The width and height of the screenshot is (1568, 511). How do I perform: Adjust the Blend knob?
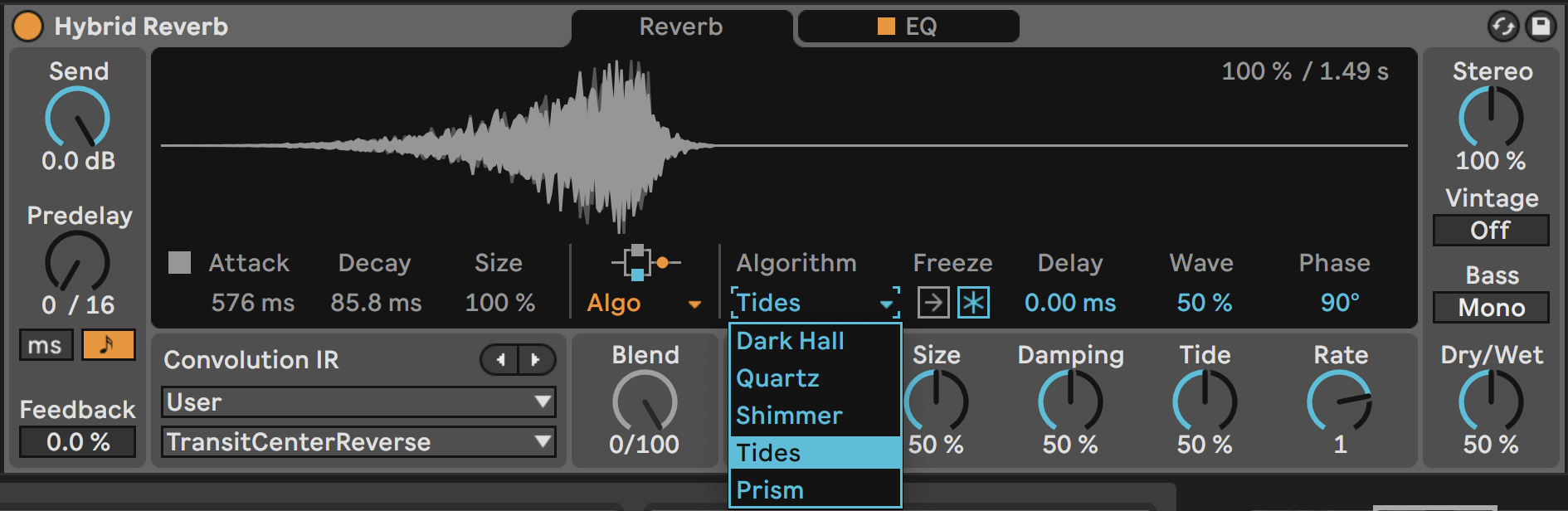coord(645,401)
